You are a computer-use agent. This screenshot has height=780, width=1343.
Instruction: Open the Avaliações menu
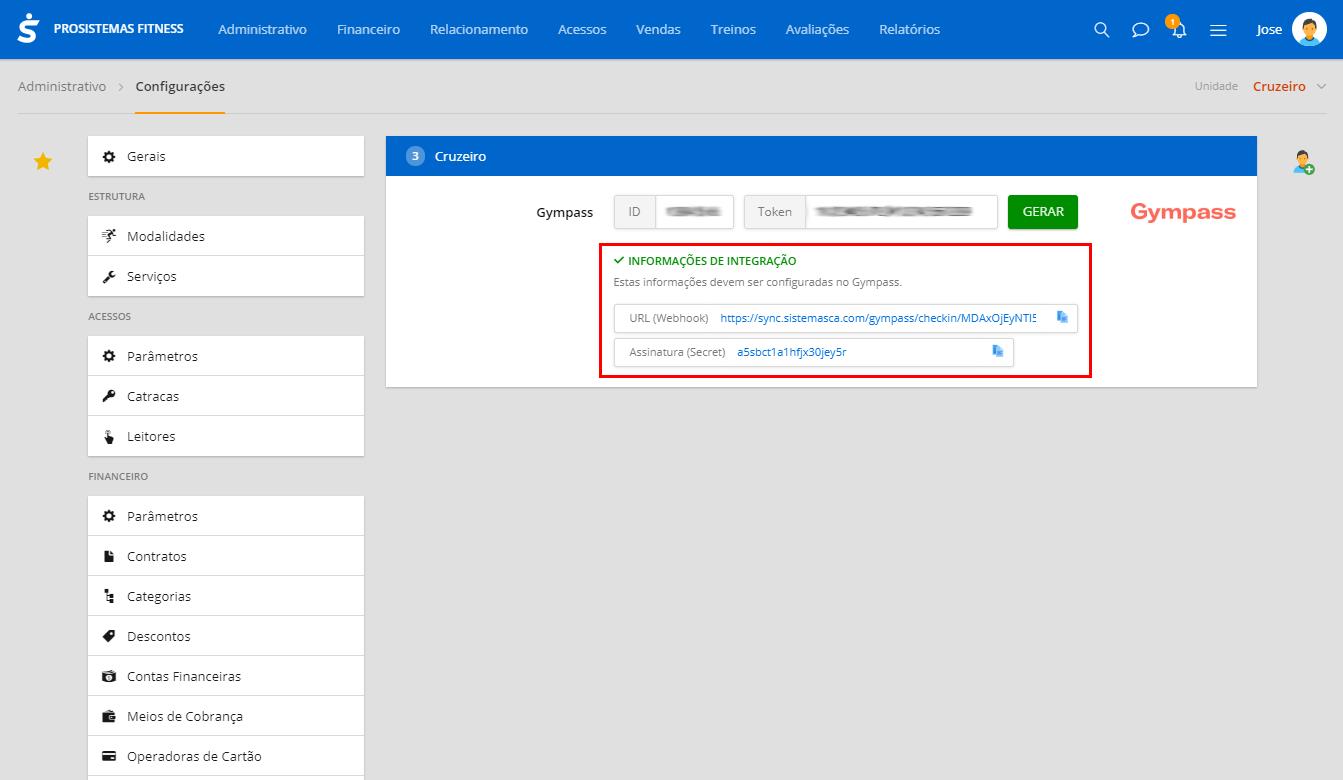(x=817, y=30)
